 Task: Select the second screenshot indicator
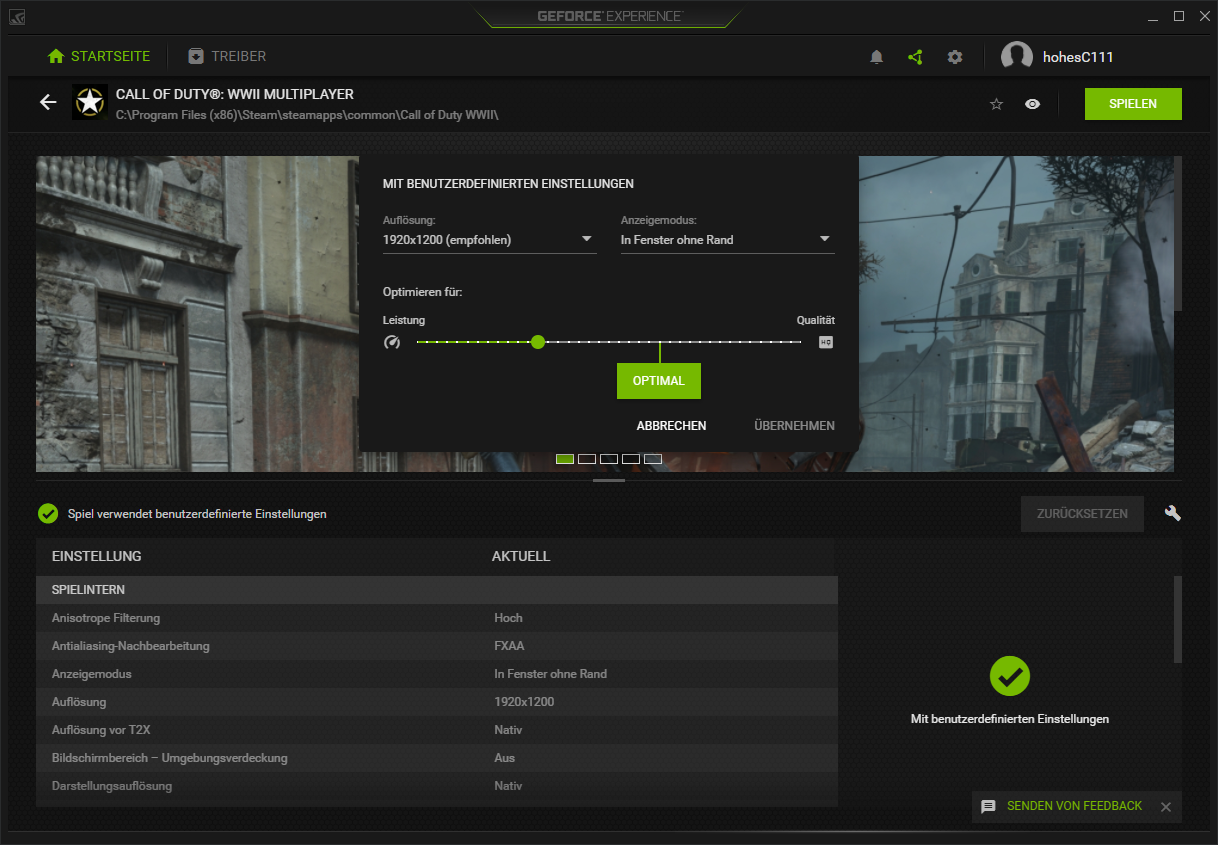587,459
